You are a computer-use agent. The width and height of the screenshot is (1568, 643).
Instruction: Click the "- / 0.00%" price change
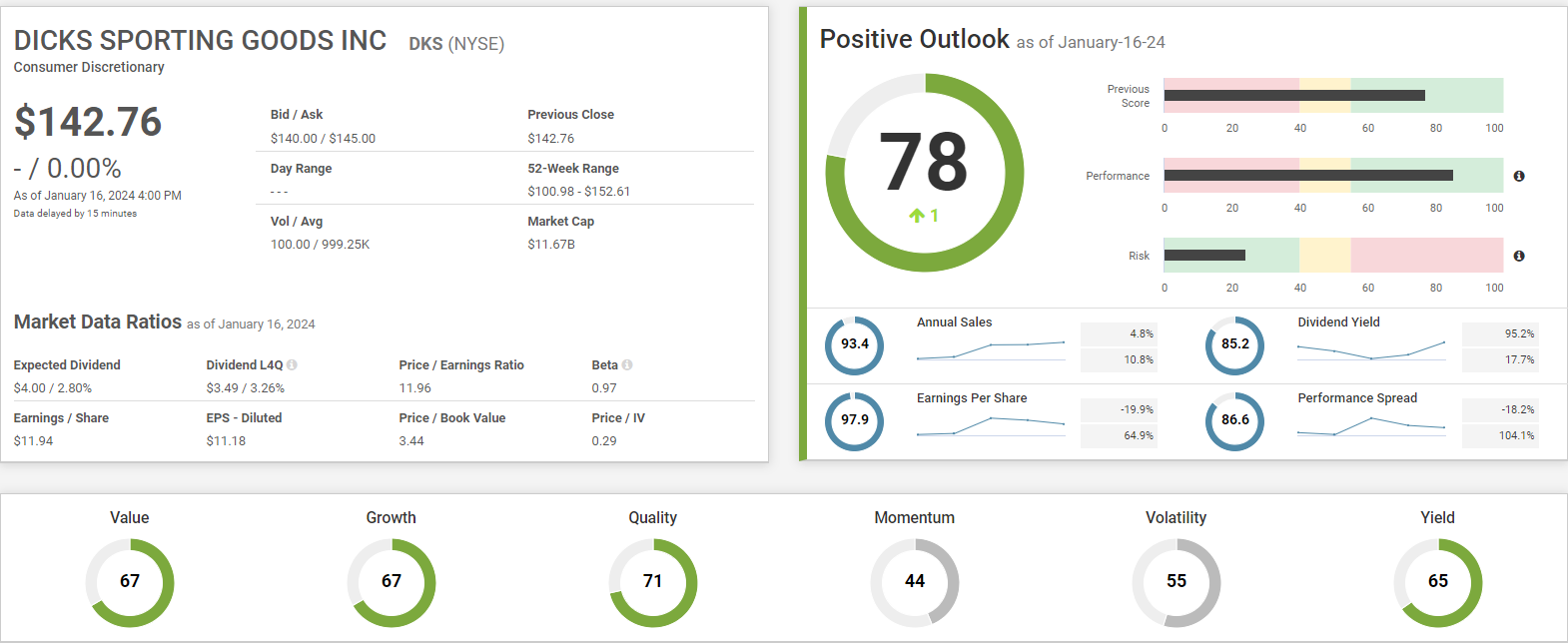click(68, 168)
